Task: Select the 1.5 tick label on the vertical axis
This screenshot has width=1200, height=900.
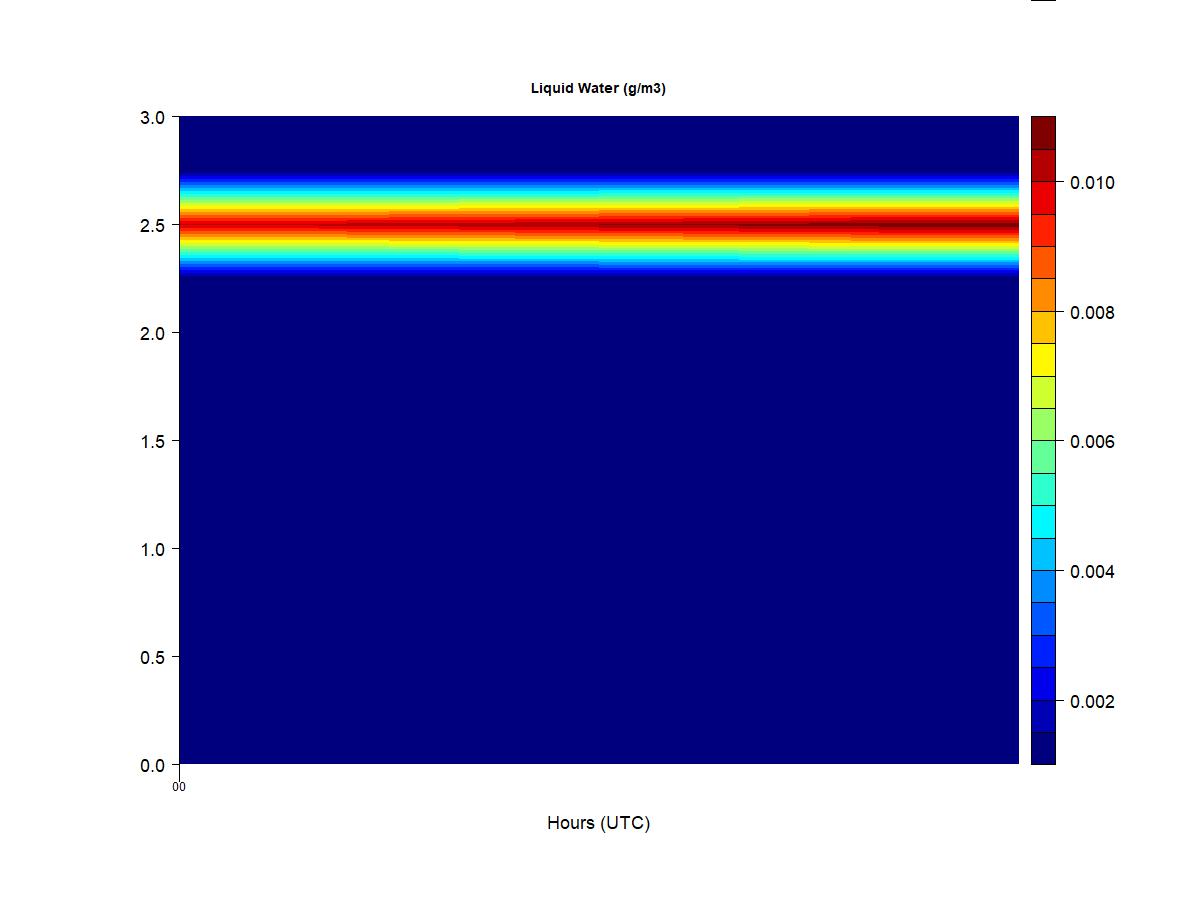Action: 152,441
